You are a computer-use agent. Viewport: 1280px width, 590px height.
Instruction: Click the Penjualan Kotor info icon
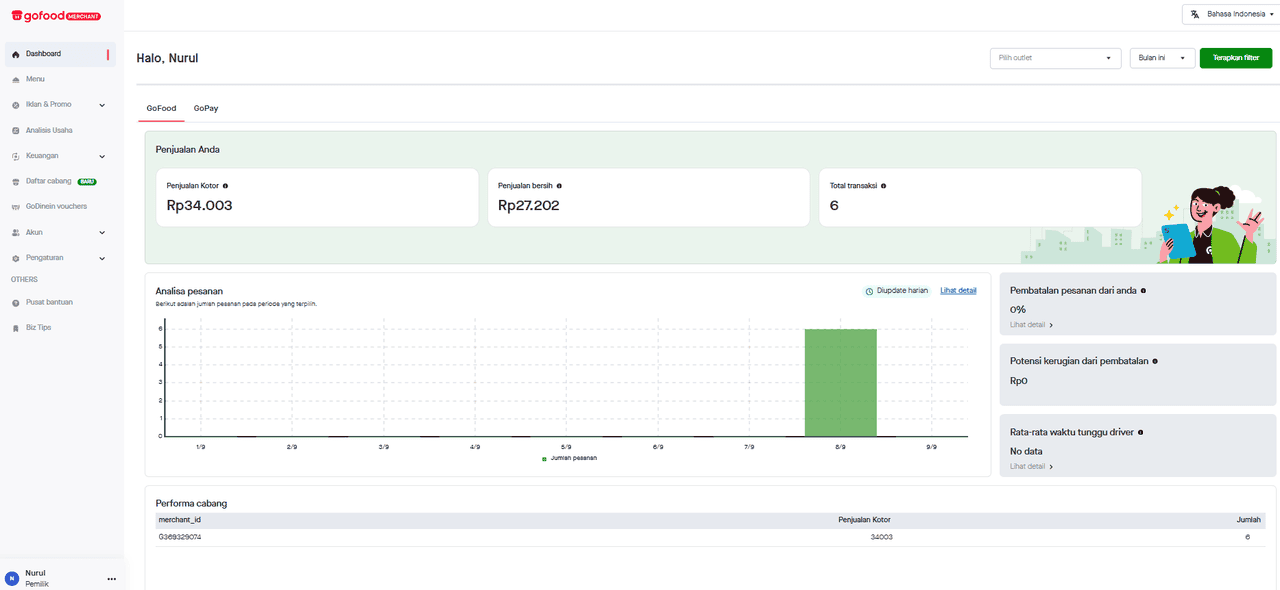[x=225, y=186]
